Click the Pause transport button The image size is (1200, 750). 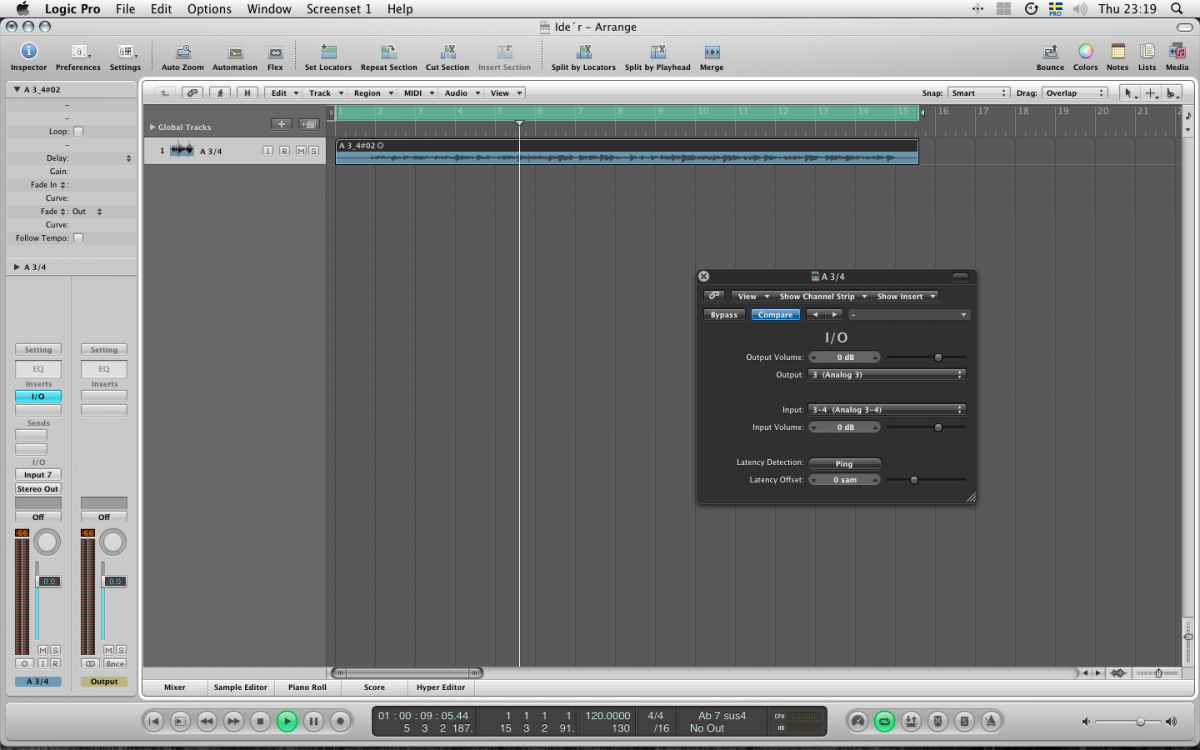click(313, 721)
